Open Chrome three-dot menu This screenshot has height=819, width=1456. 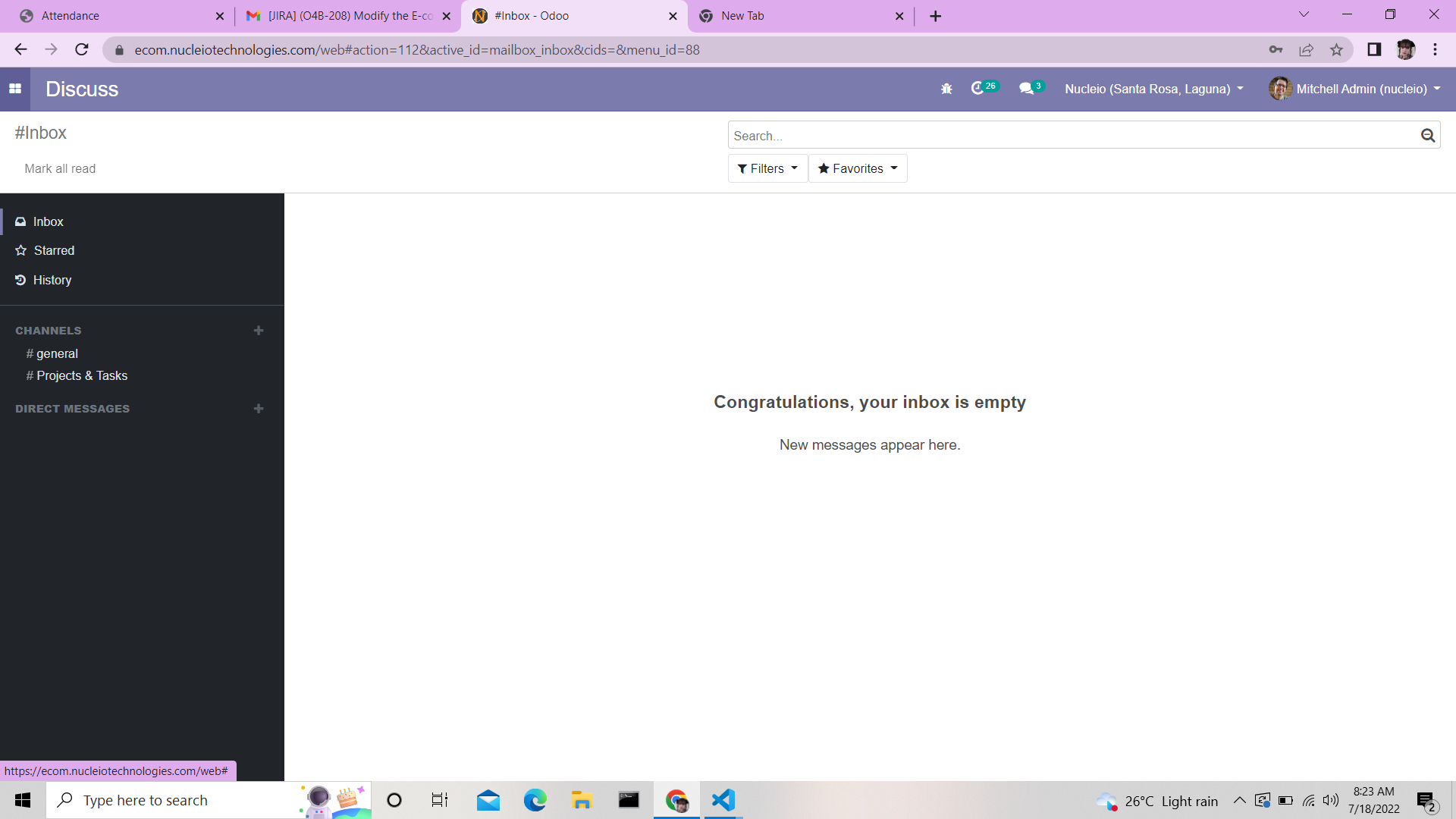click(x=1435, y=50)
